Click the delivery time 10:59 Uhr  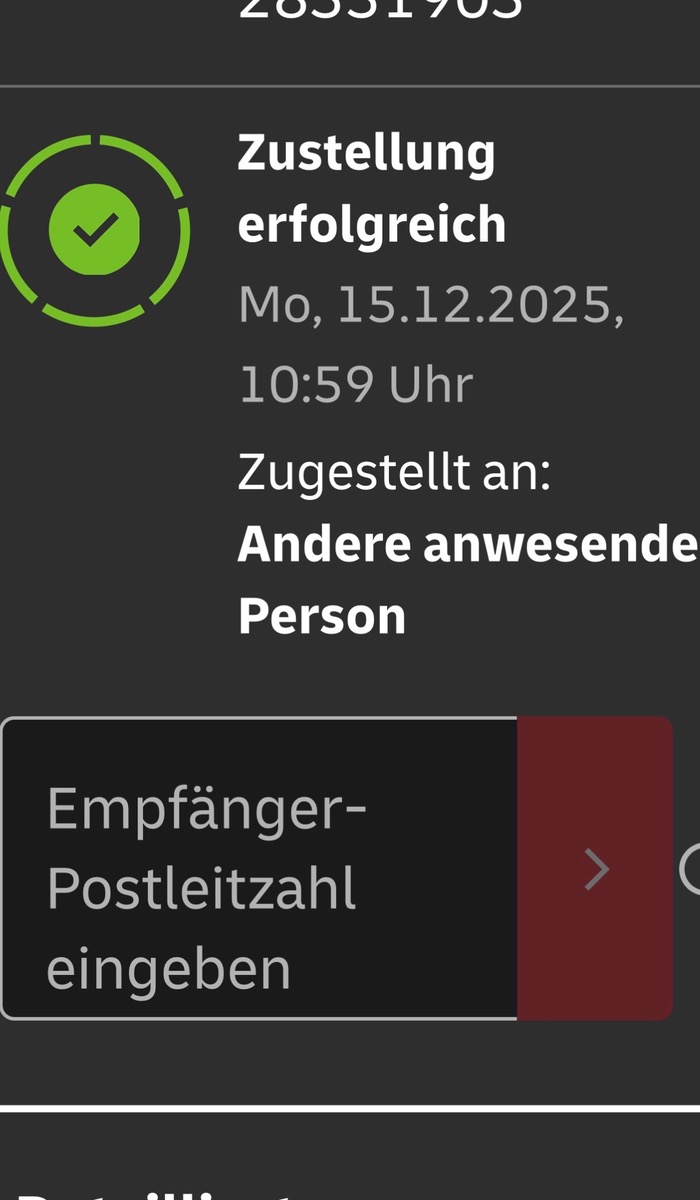(x=355, y=385)
